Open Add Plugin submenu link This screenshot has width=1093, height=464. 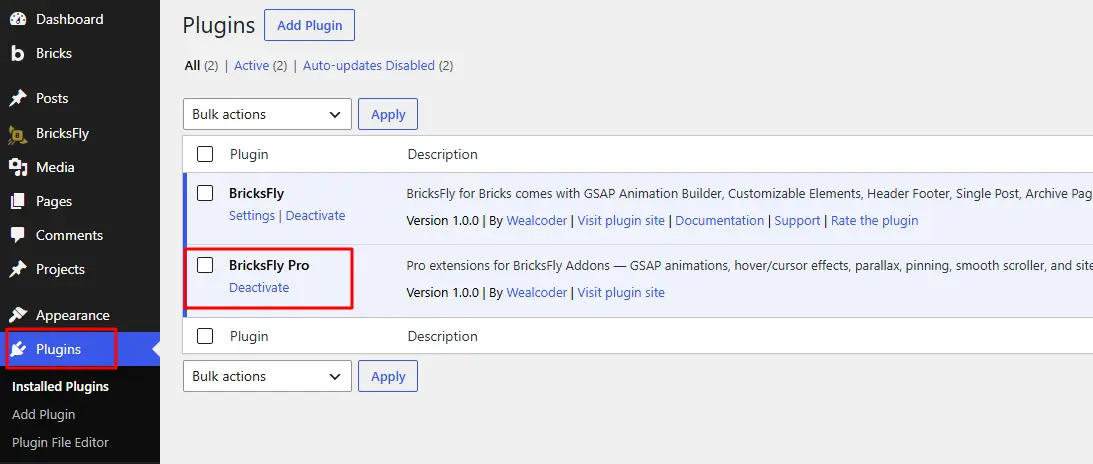(43, 415)
